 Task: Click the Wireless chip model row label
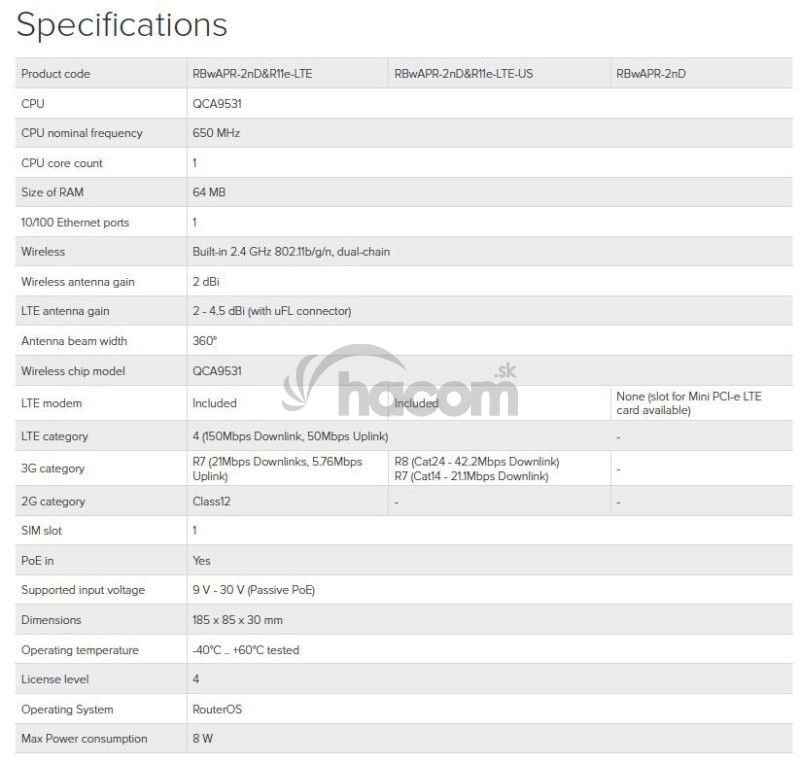click(73, 371)
